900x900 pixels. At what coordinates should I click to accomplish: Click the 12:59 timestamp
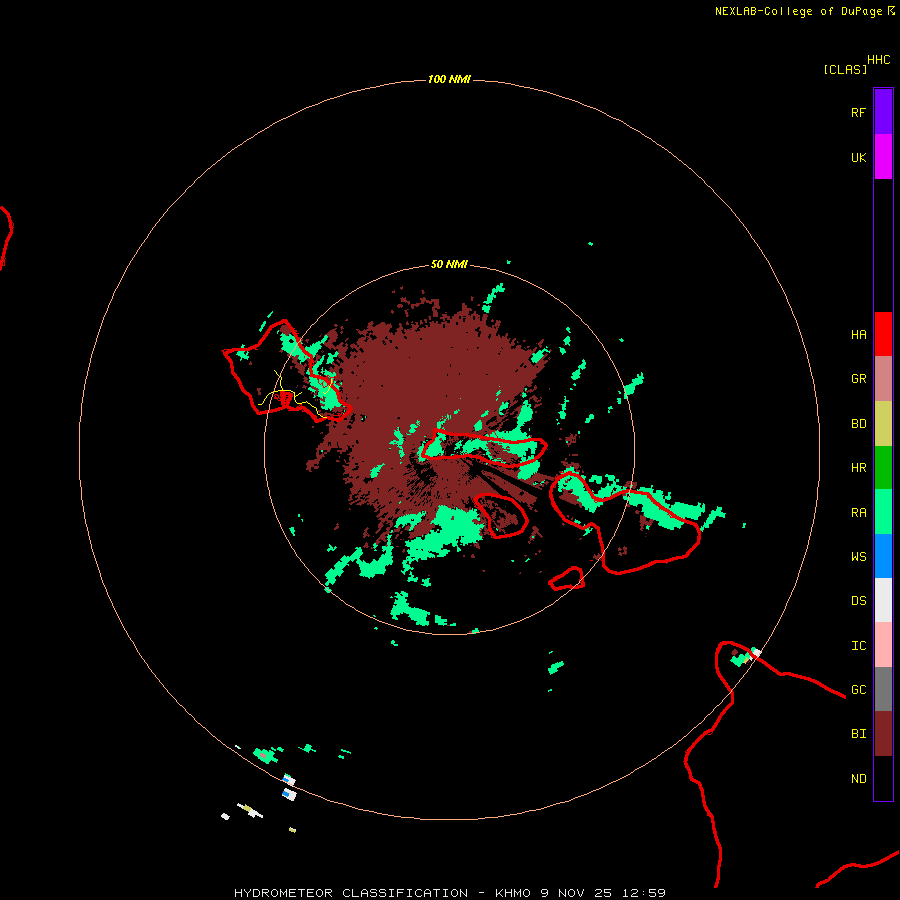pos(643,893)
